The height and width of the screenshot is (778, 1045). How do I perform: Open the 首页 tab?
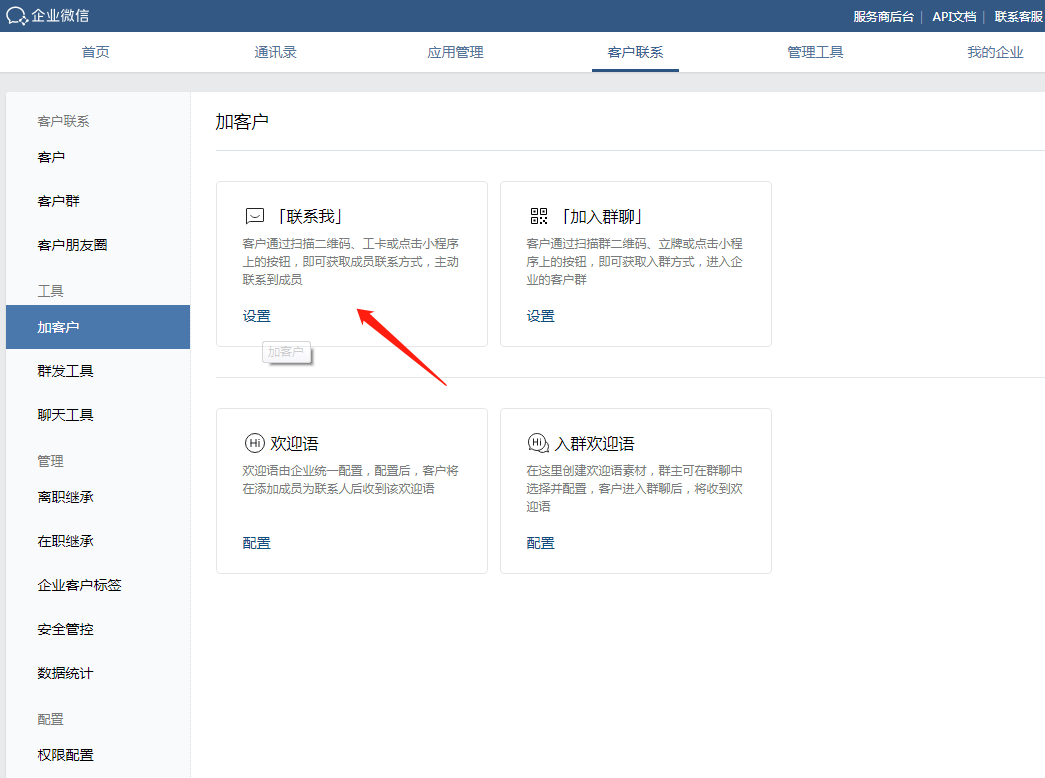[x=96, y=52]
